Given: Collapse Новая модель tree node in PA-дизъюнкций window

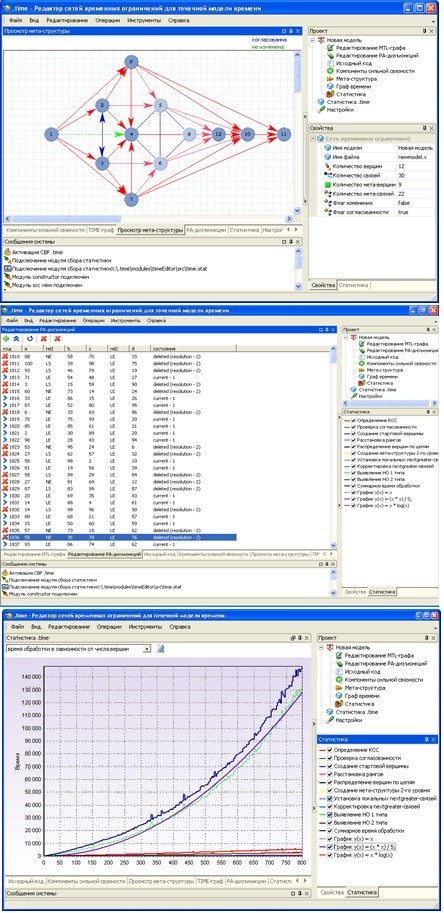Looking at the screenshot, I should point(346,337).
